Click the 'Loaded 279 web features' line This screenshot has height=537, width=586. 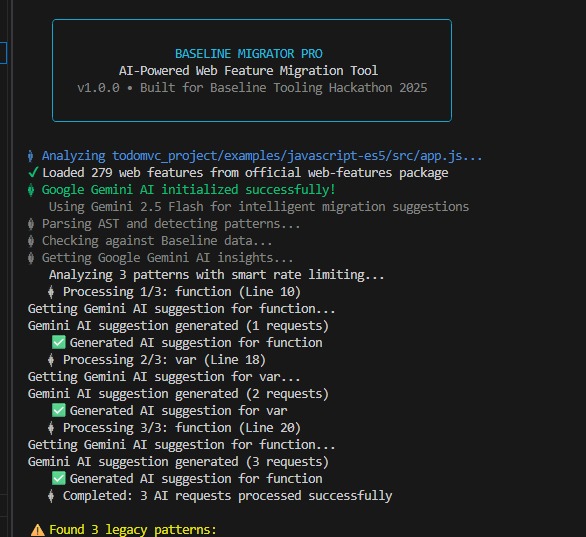click(x=245, y=173)
